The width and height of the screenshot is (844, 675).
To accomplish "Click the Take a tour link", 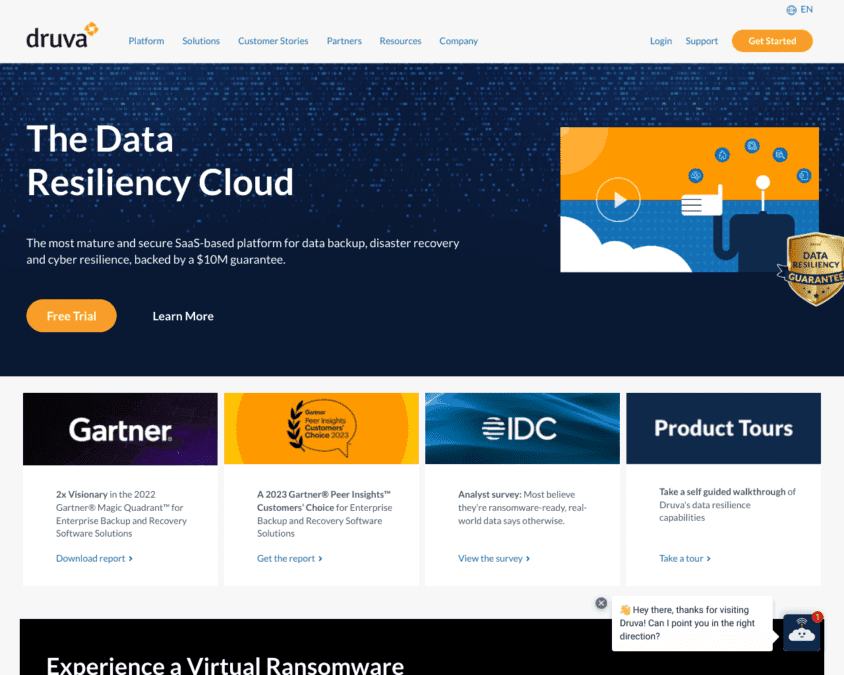I will tap(685, 559).
